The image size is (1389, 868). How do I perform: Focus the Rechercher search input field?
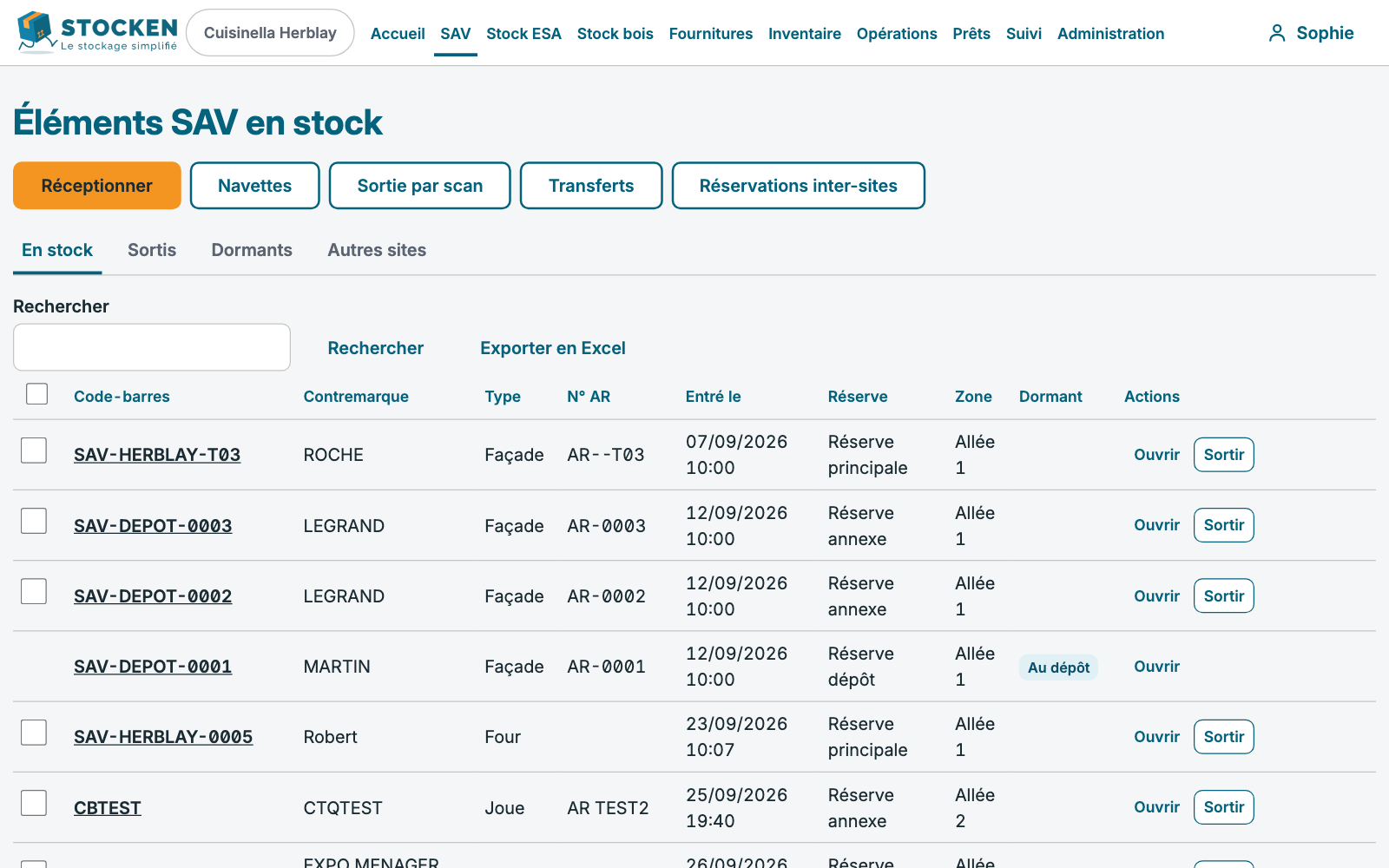point(152,347)
